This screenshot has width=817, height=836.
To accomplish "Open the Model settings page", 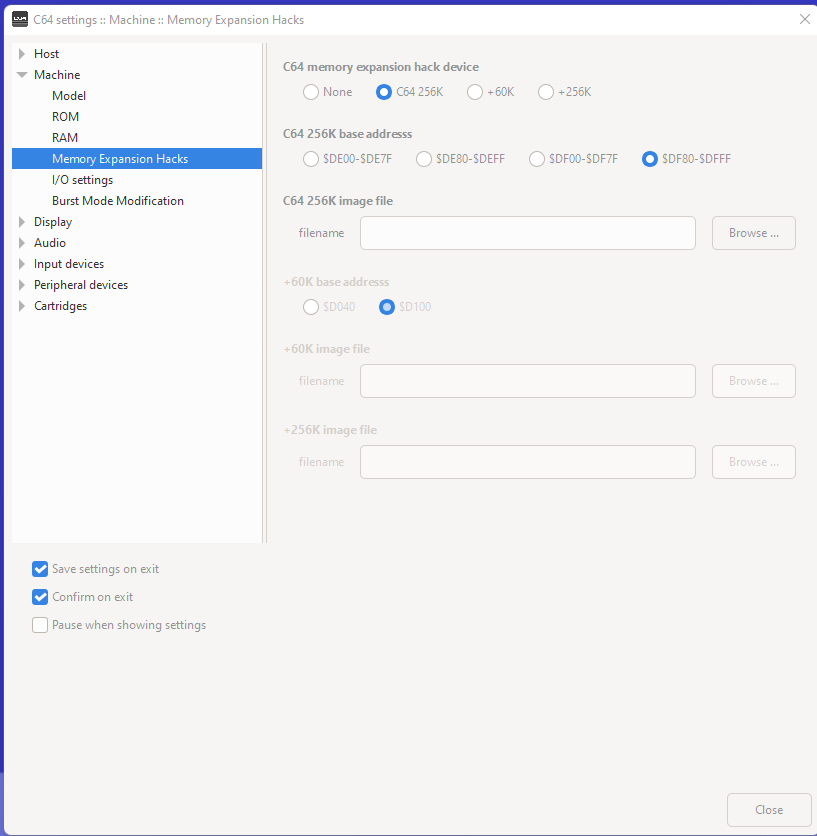I will pos(69,96).
